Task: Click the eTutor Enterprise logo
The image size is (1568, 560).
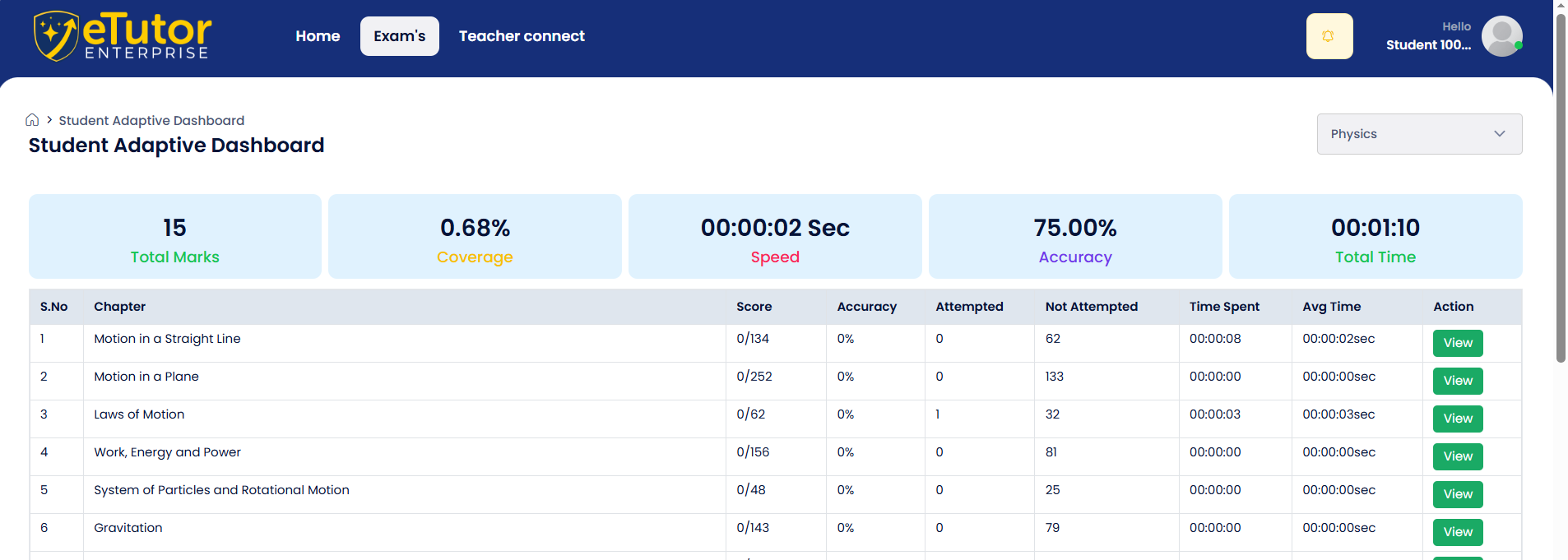Action: 123,36
